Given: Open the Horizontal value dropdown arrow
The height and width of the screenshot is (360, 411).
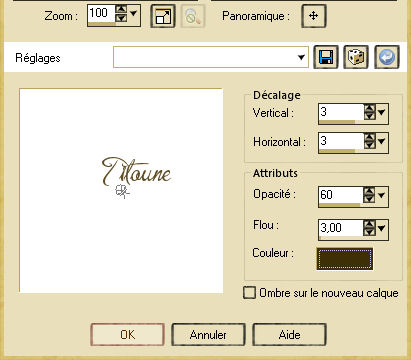Looking at the screenshot, I should click(381, 141).
